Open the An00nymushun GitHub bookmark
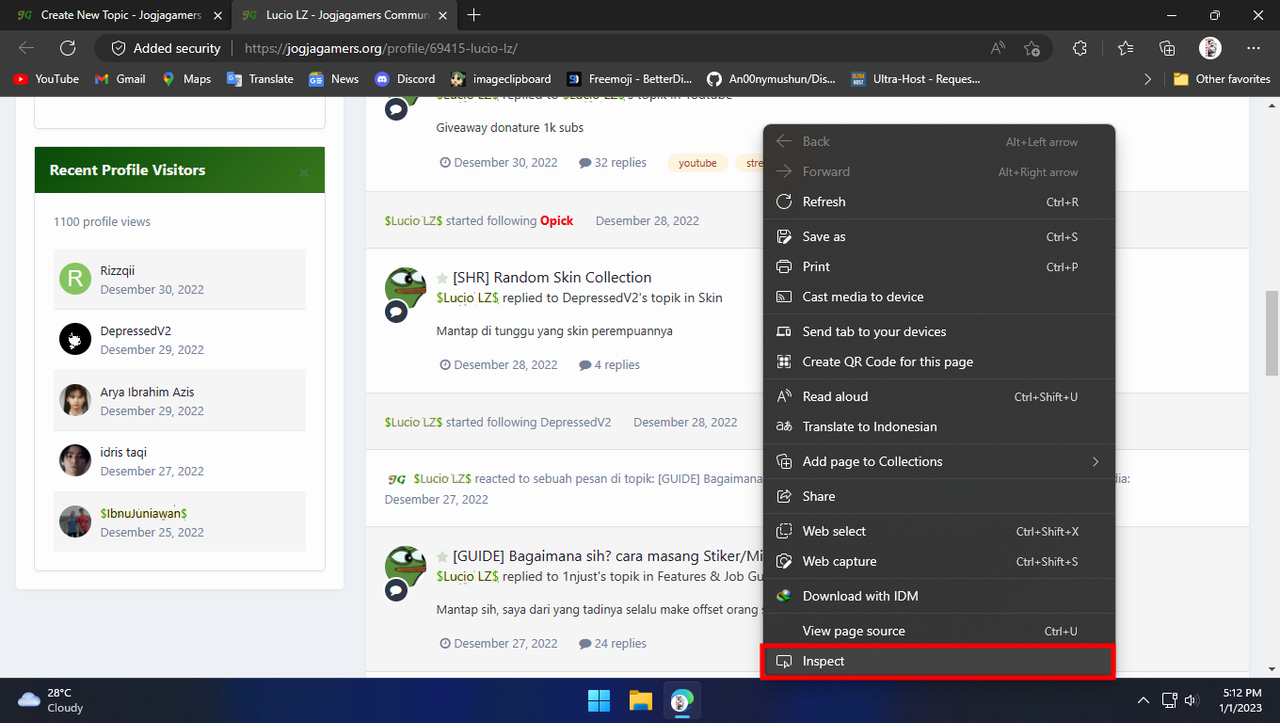Screen dimensions: 1280x723 771,79
